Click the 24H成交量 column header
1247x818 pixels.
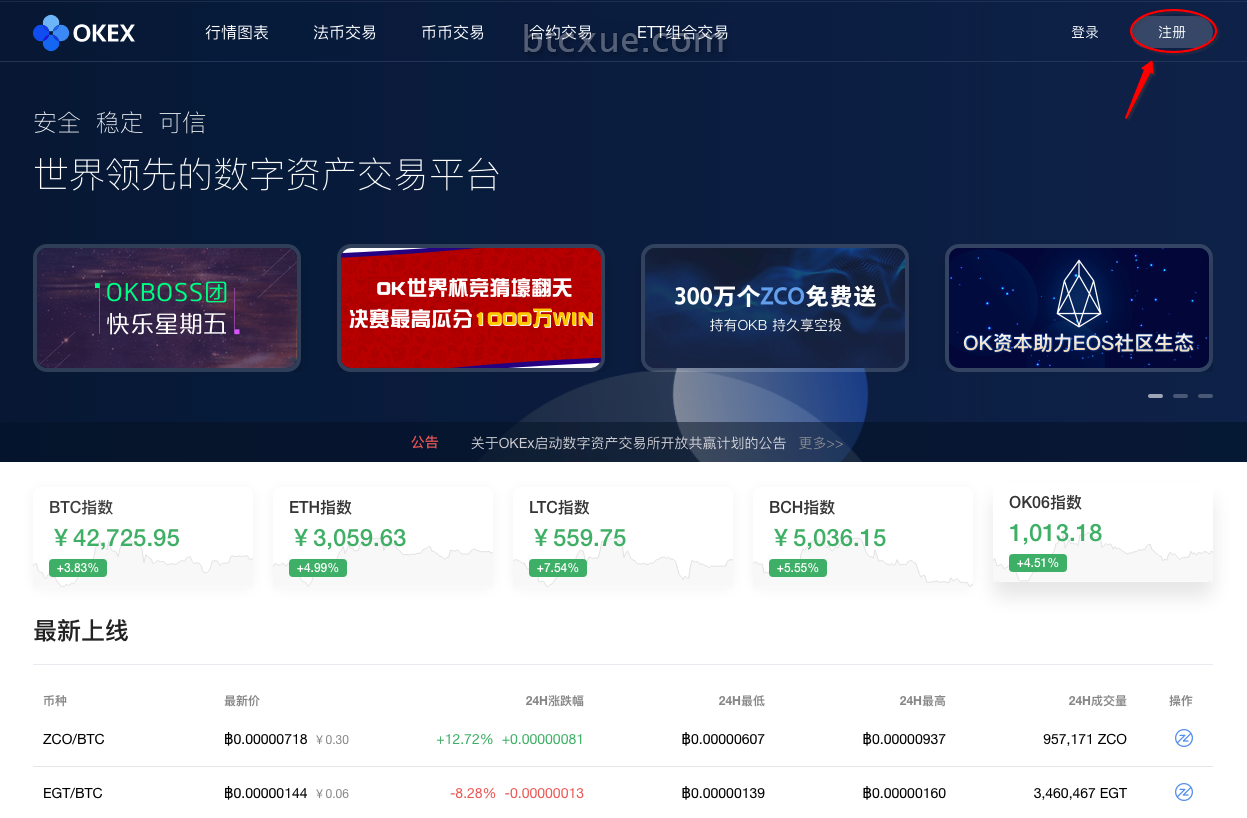coord(1098,701)
